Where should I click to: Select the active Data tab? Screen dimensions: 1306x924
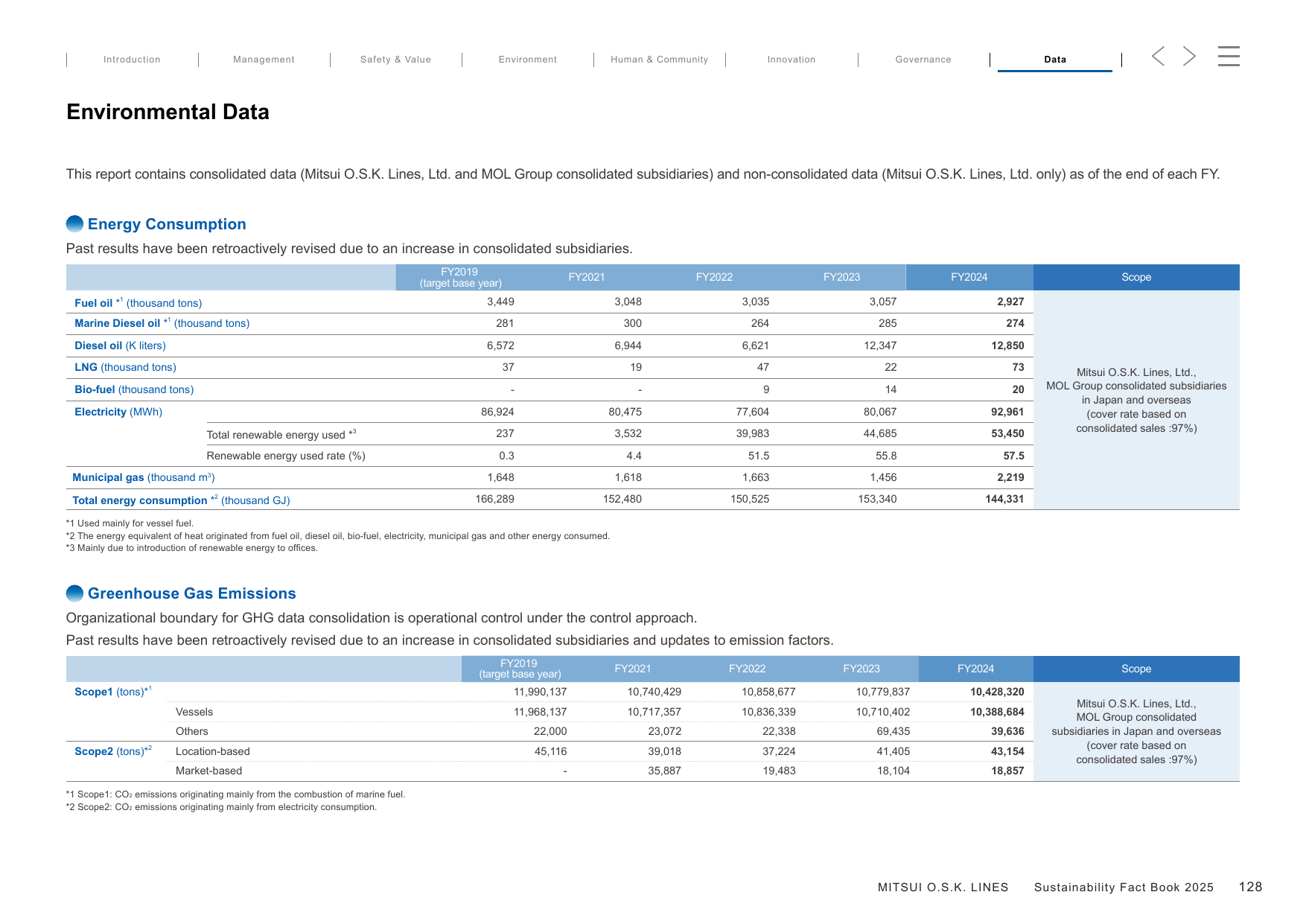1055,60
